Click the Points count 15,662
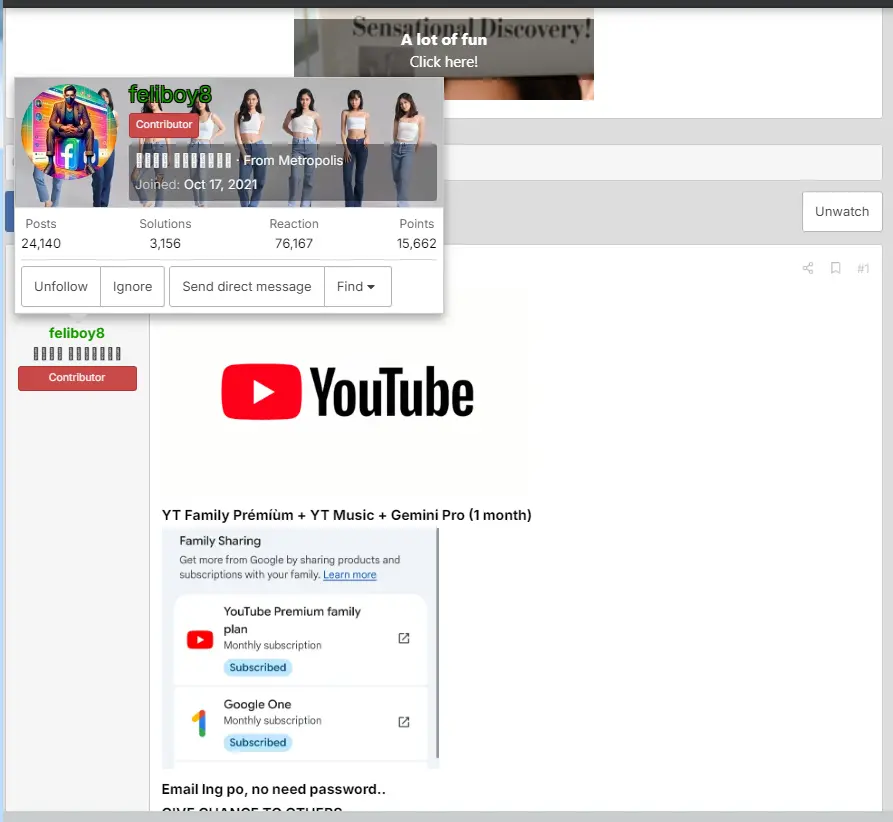 (416, 244)
